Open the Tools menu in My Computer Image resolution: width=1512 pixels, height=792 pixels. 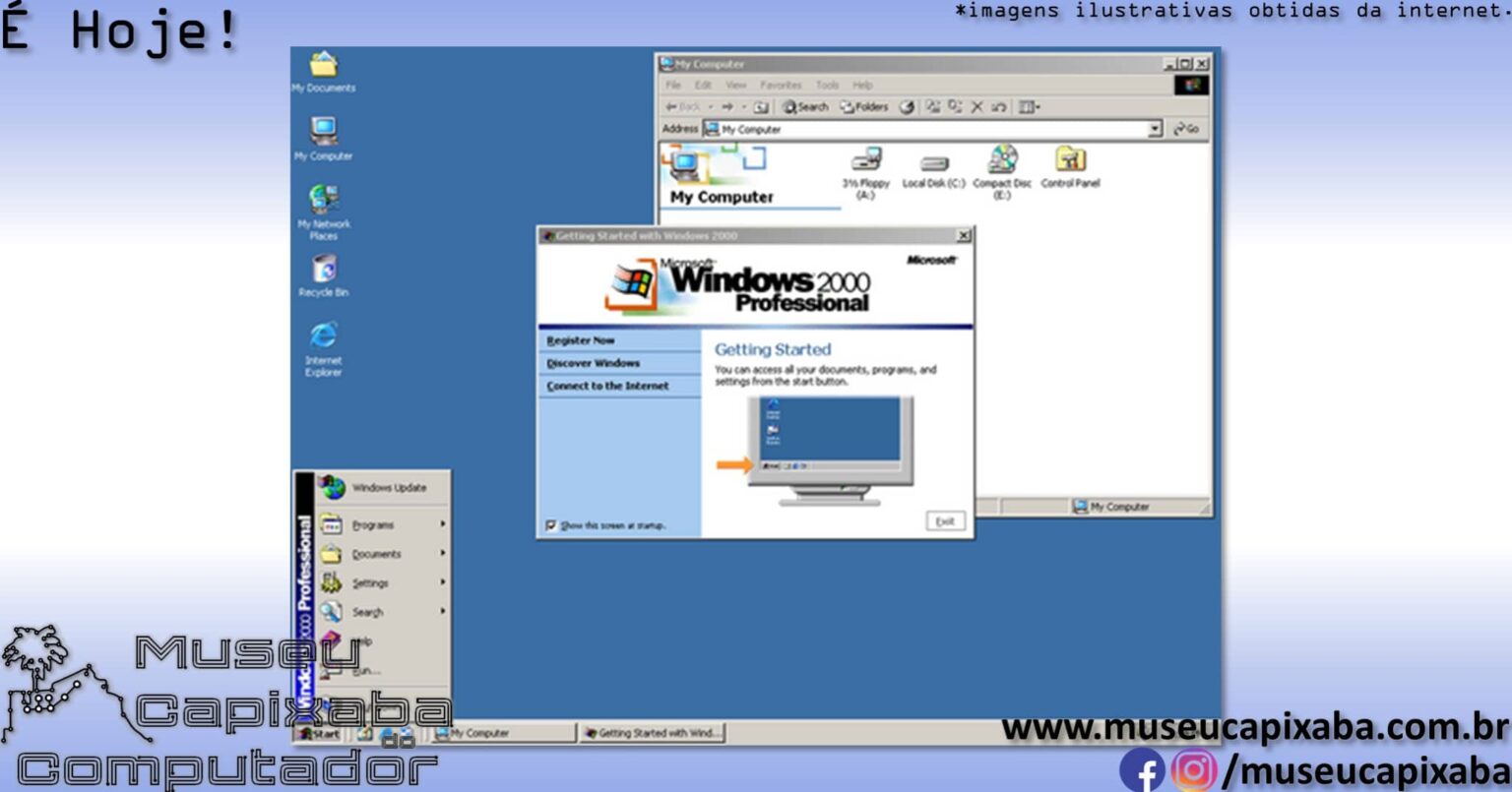click(x=827, y=85)
